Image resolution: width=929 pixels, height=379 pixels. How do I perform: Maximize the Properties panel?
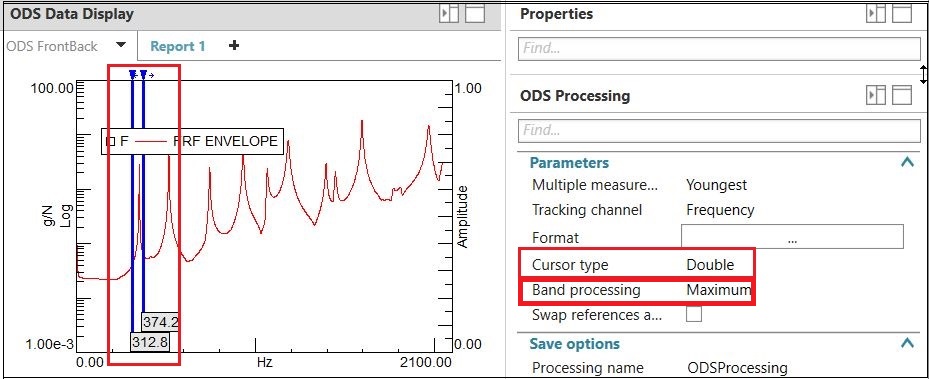pyautogui.click(x=902, y=14)
